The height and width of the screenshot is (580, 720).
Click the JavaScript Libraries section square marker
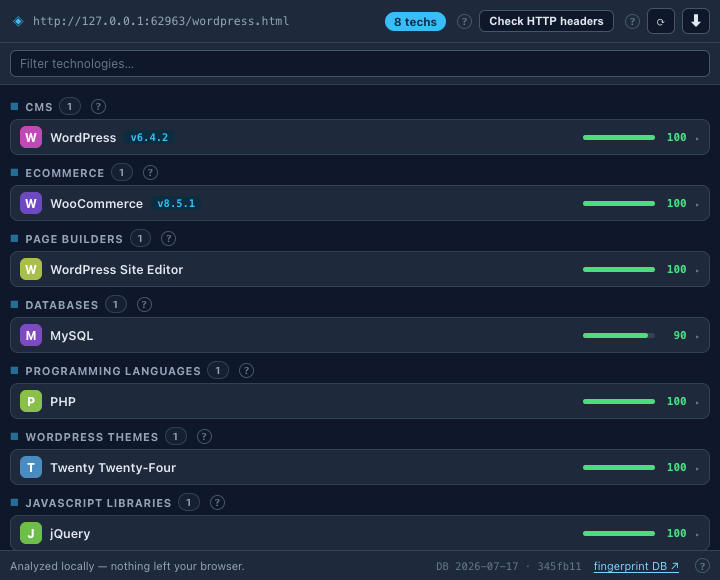click(14, 502)
